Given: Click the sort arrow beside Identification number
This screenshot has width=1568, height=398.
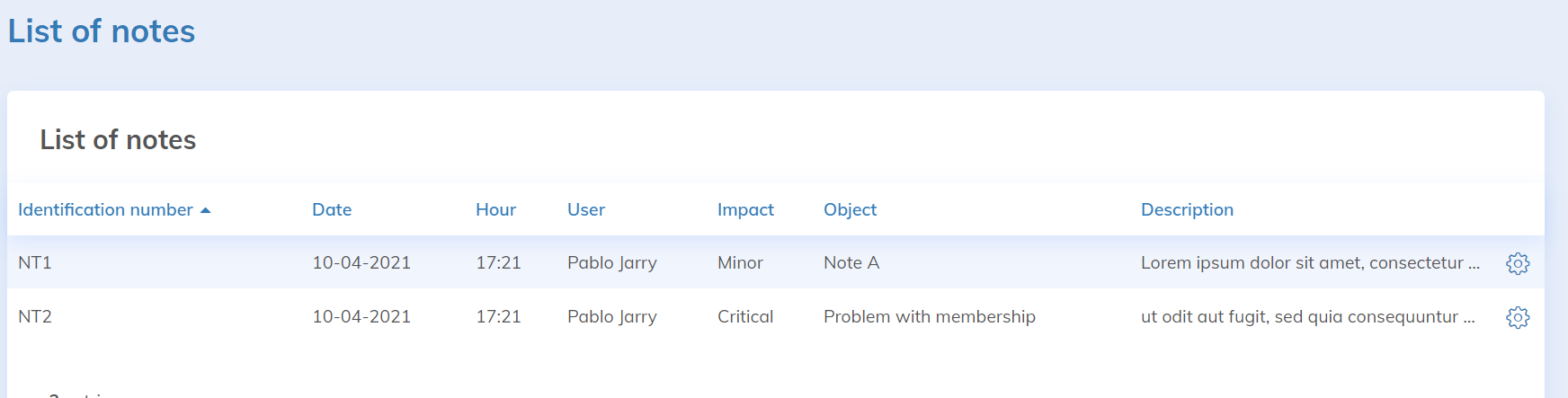Looking at the screenshot, I should (x=205, y=210).
